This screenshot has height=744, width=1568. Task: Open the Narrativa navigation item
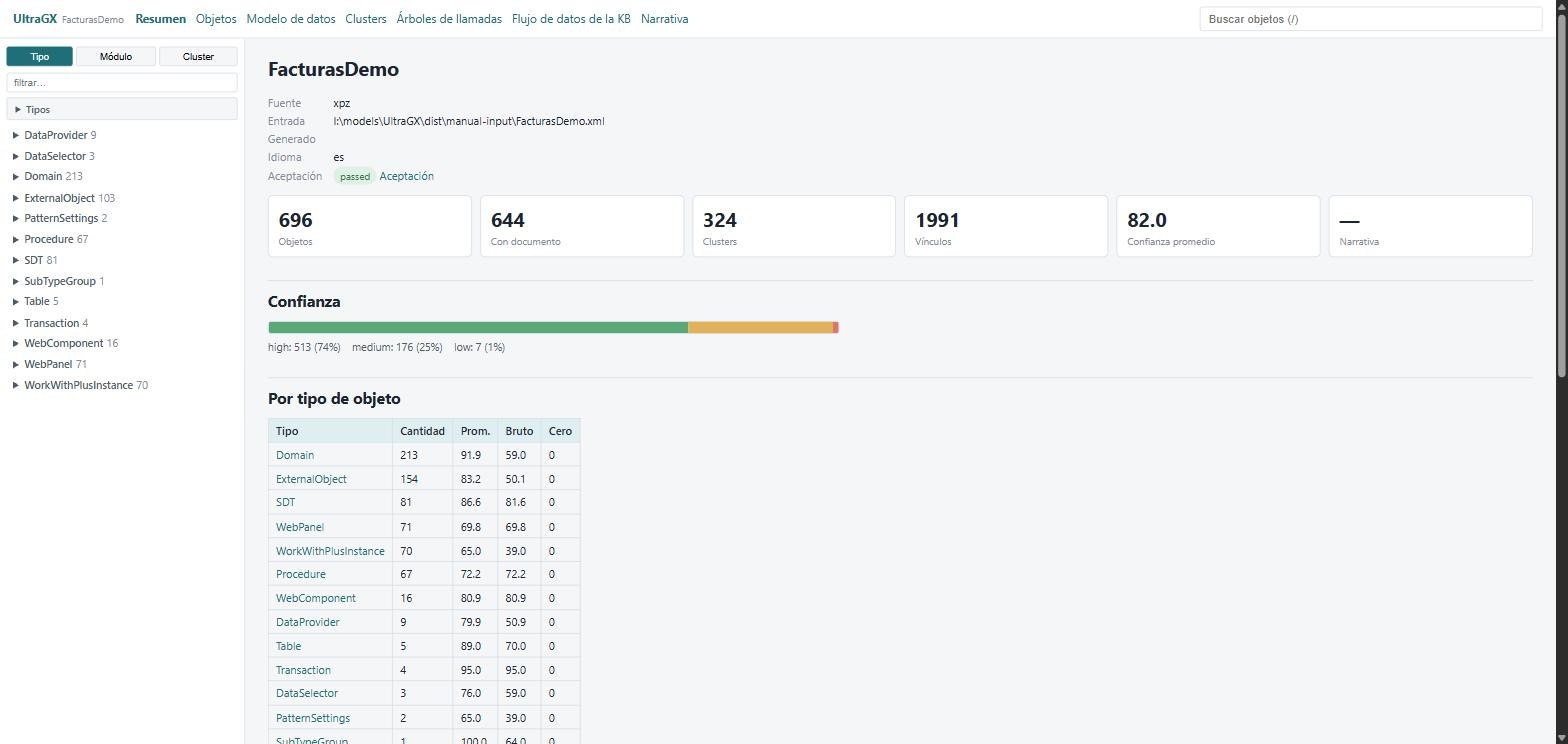664,19
